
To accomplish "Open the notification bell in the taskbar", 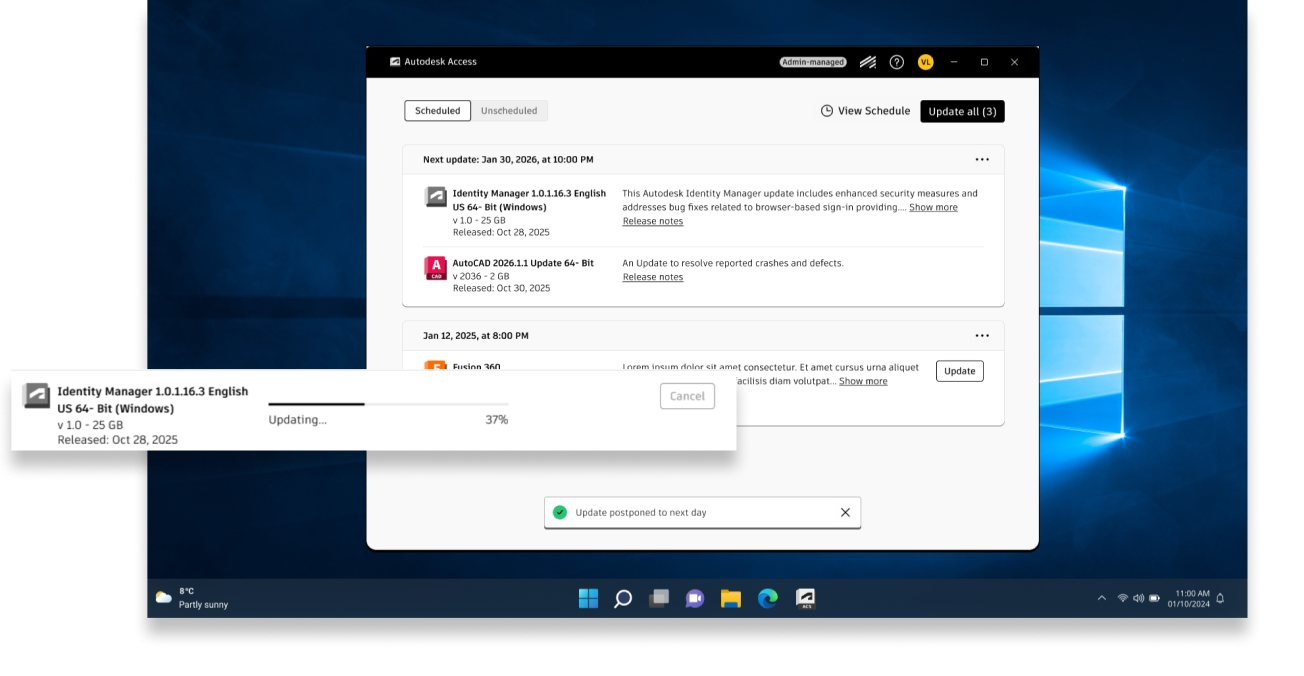I will click(x=1220, y=598).
